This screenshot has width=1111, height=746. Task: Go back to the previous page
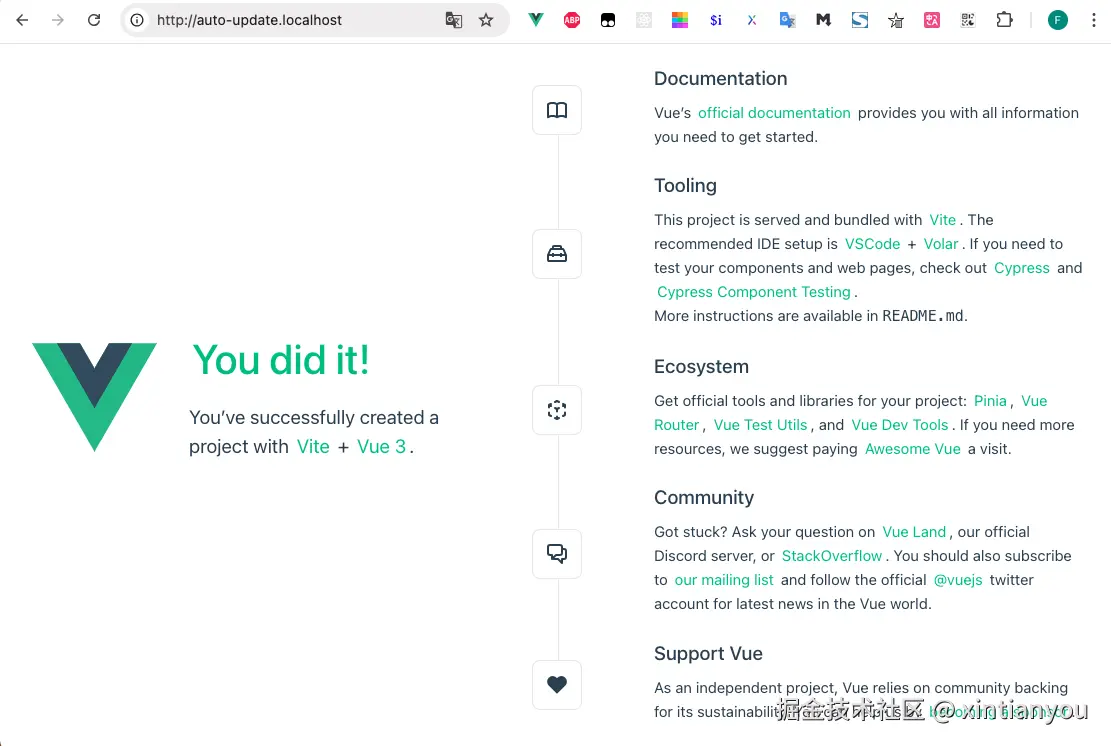(x=22, y=20)
